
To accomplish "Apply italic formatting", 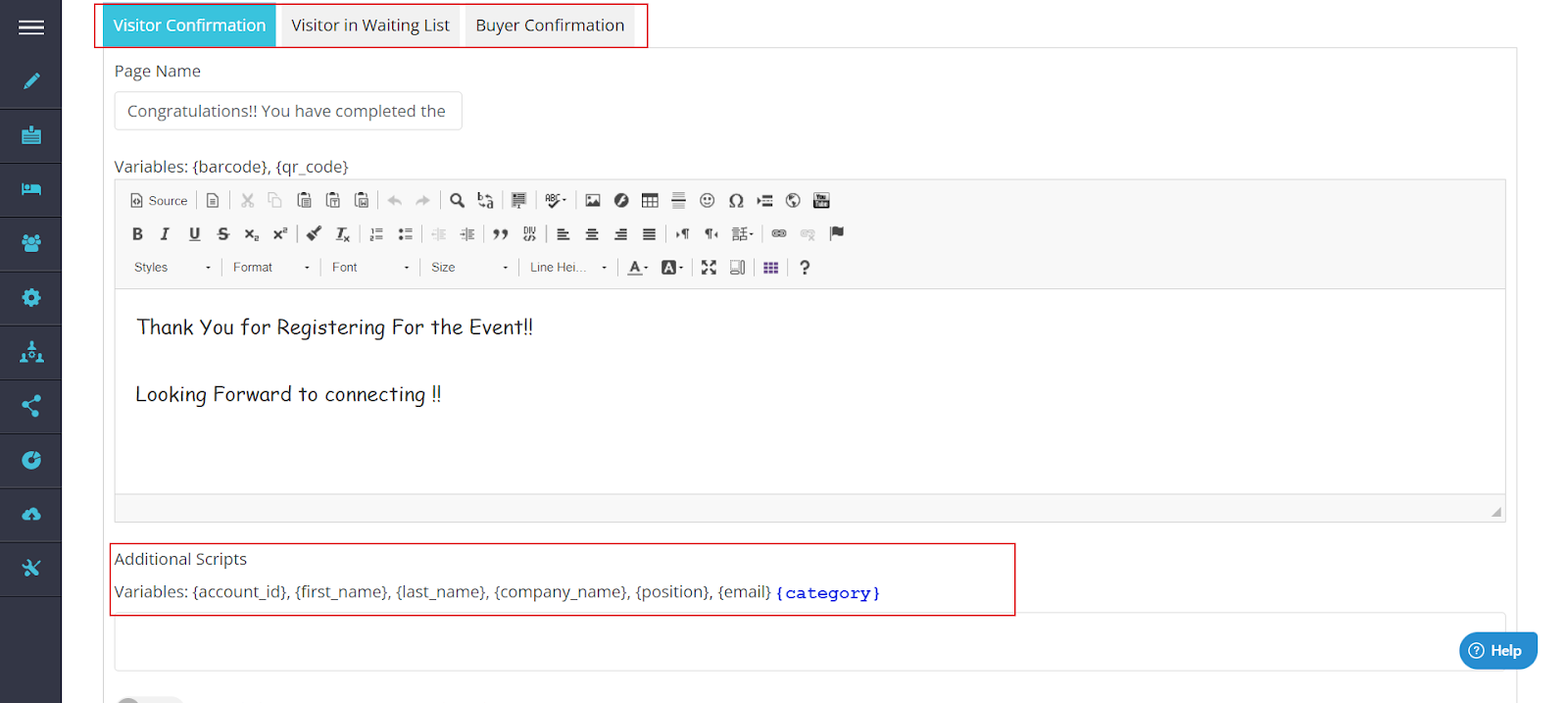I will [165, 233].
